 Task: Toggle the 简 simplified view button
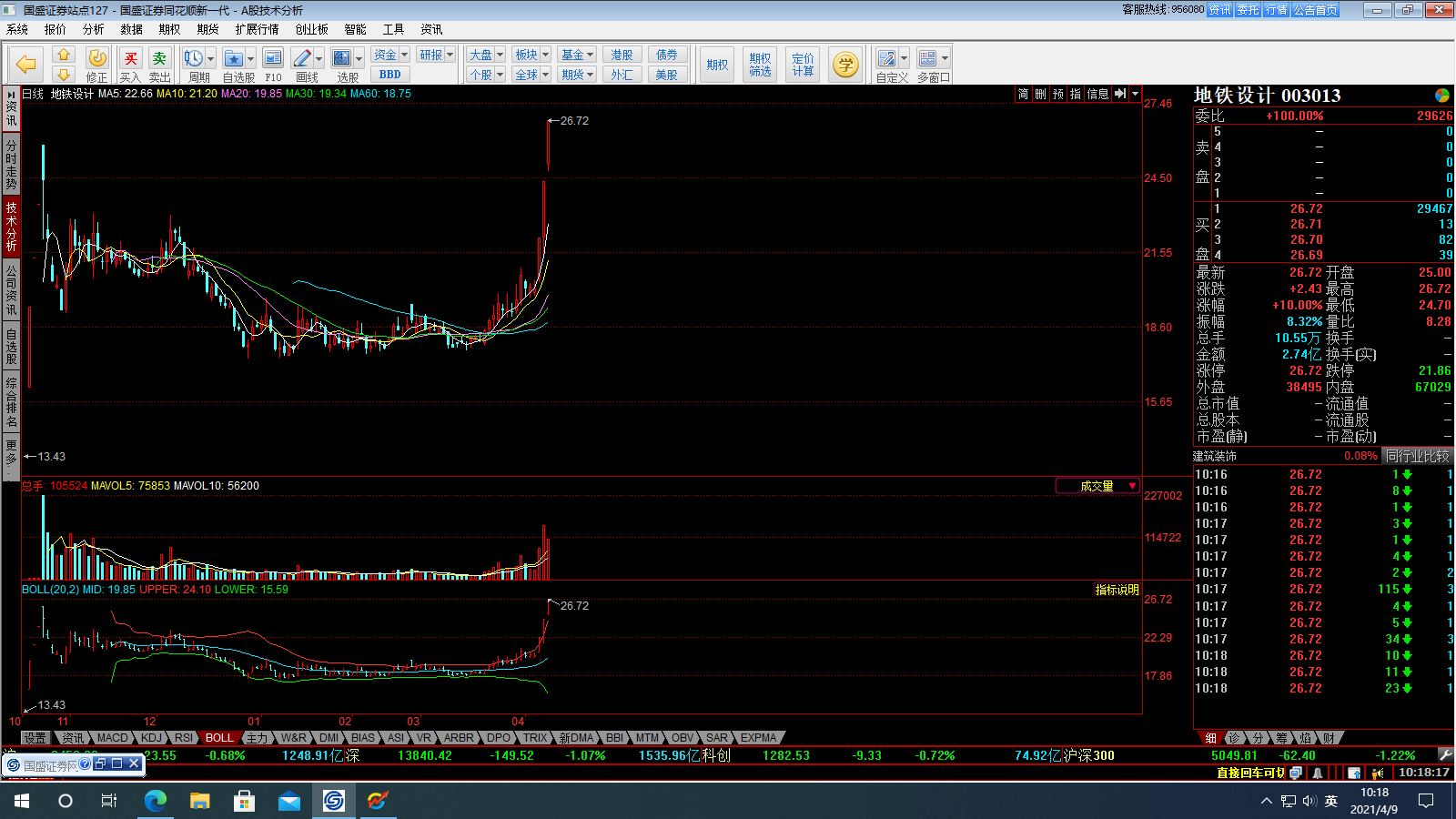[x=1023, y=94]
